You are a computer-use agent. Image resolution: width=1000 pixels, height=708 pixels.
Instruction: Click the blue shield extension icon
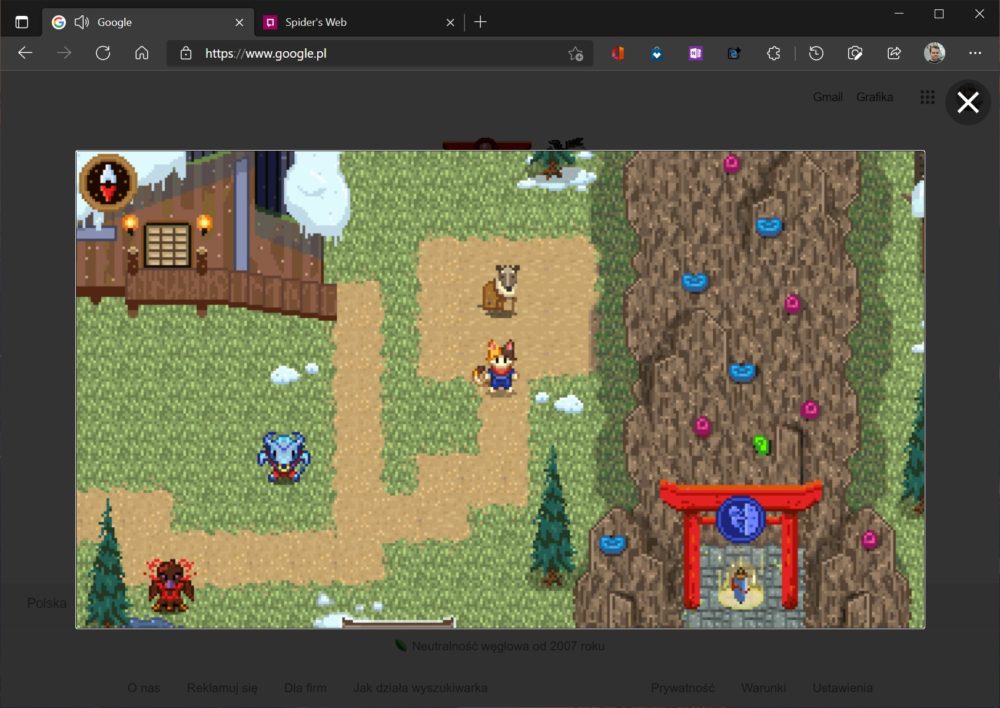click(x=656, y=54)
